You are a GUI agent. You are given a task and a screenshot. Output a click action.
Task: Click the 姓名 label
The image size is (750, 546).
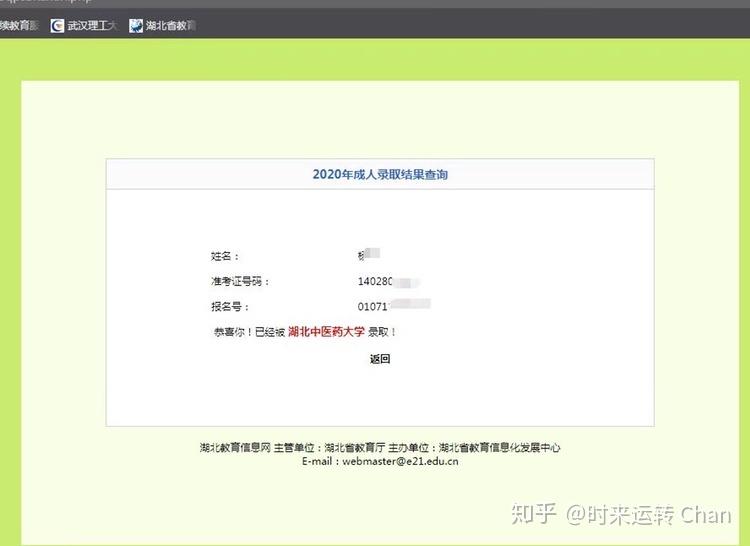225,256
